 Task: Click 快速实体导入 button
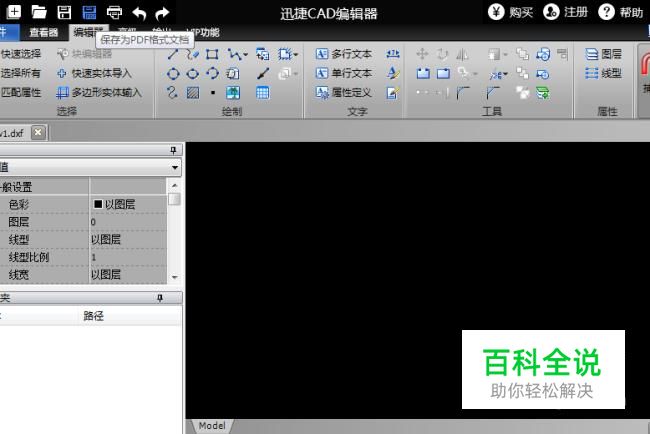(95, 74)
